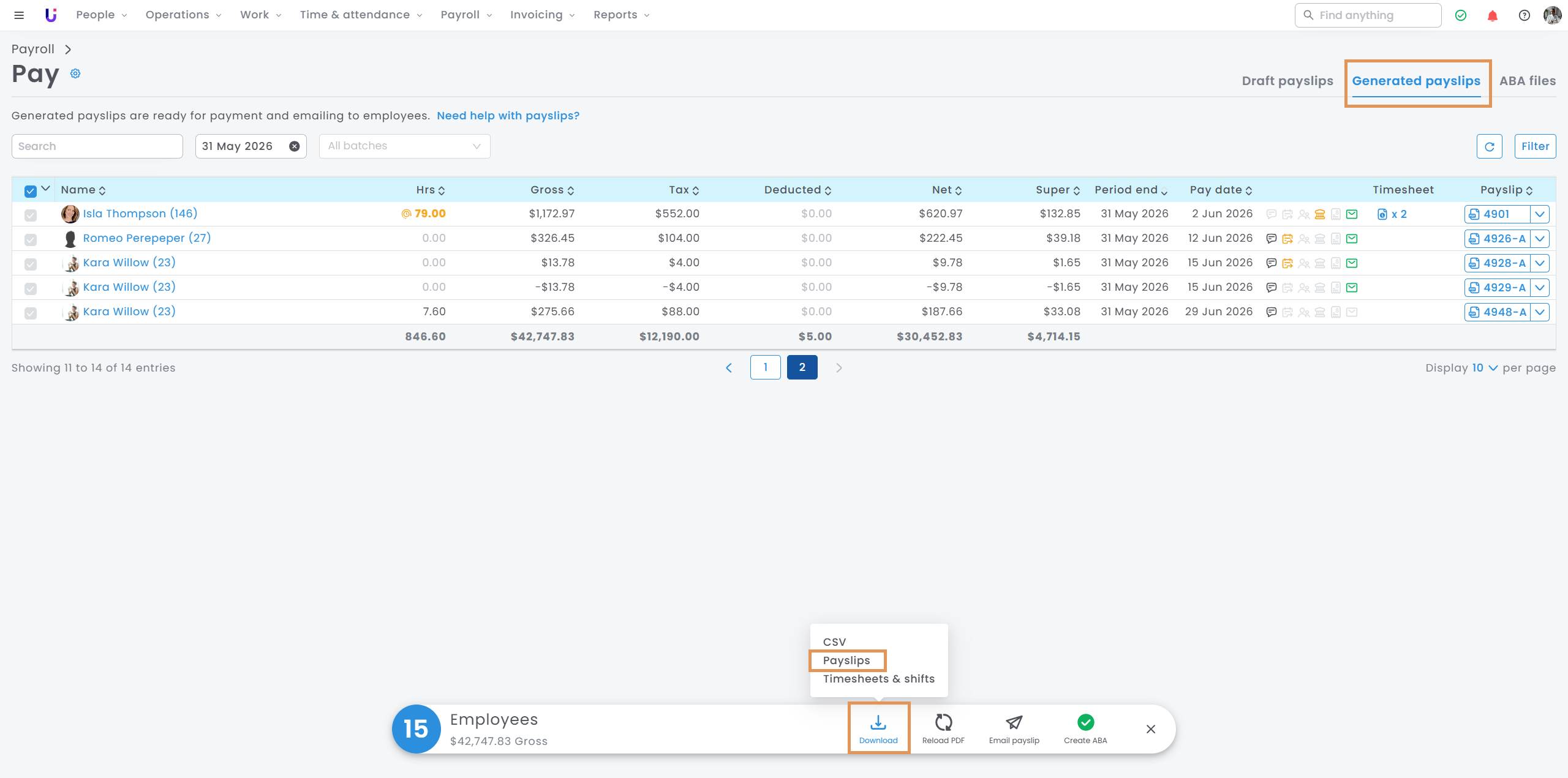Click Email payslip in action bar

pyautogui.click(x=1014, y=728)
